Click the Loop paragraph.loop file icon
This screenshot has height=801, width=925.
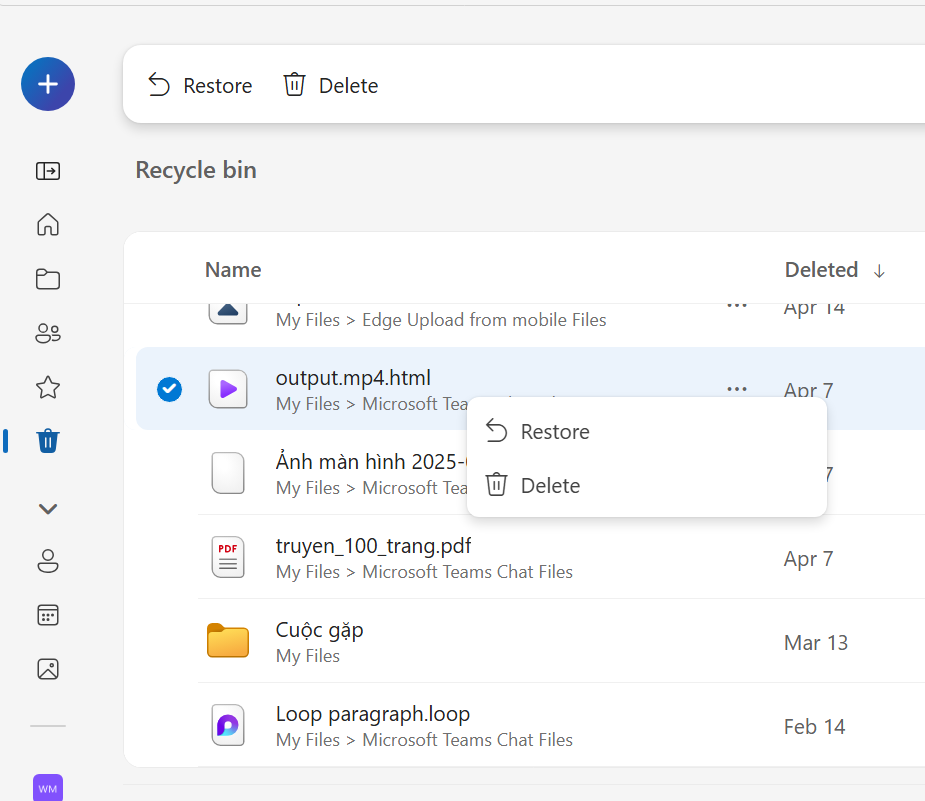[x=228, y=725]
